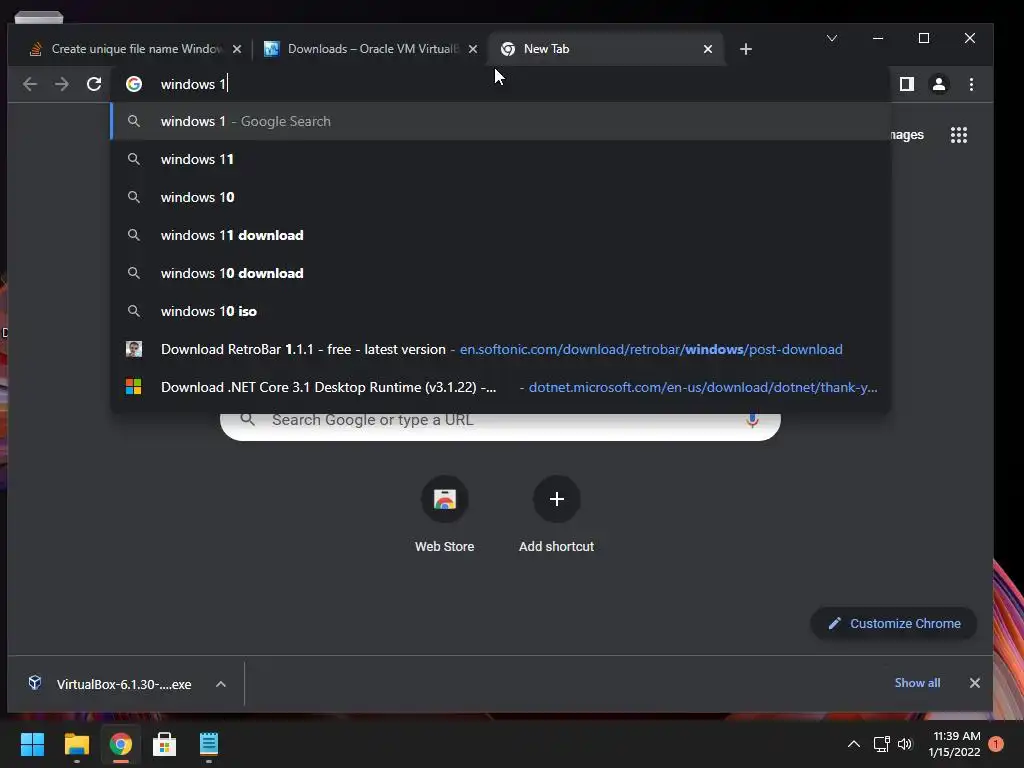
Task: Click Show all downloads
Action: click(x=917, y=683)
